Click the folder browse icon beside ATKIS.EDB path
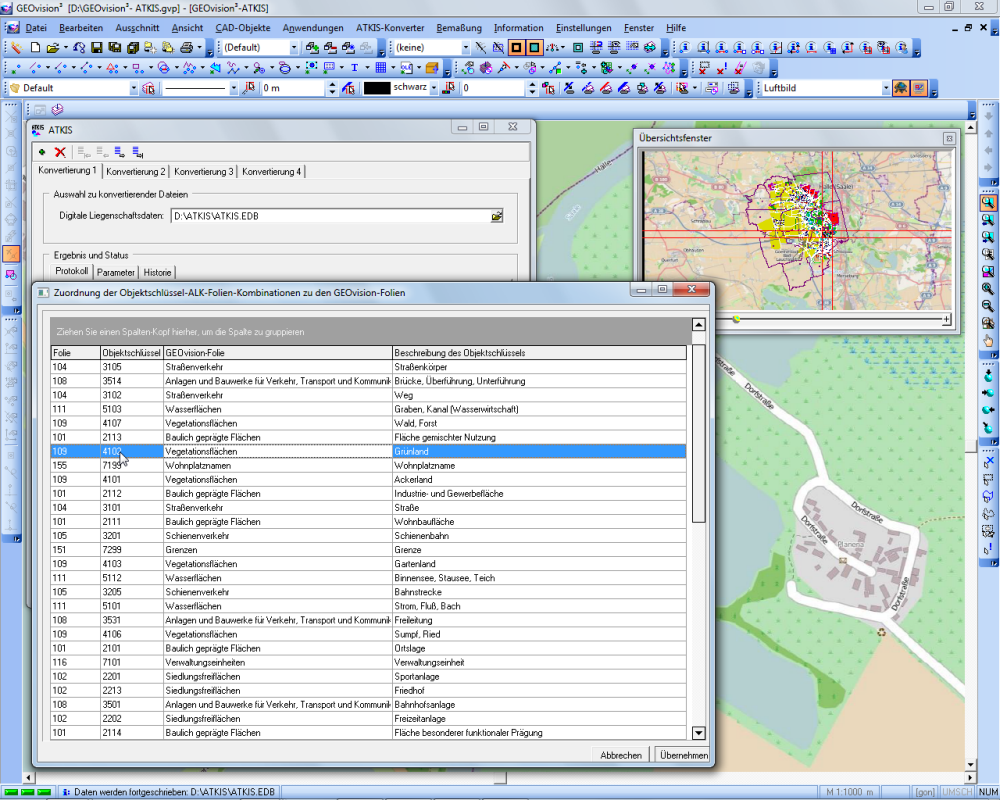Viewport: 1000px width, 800px height. (x=497, y=215)
